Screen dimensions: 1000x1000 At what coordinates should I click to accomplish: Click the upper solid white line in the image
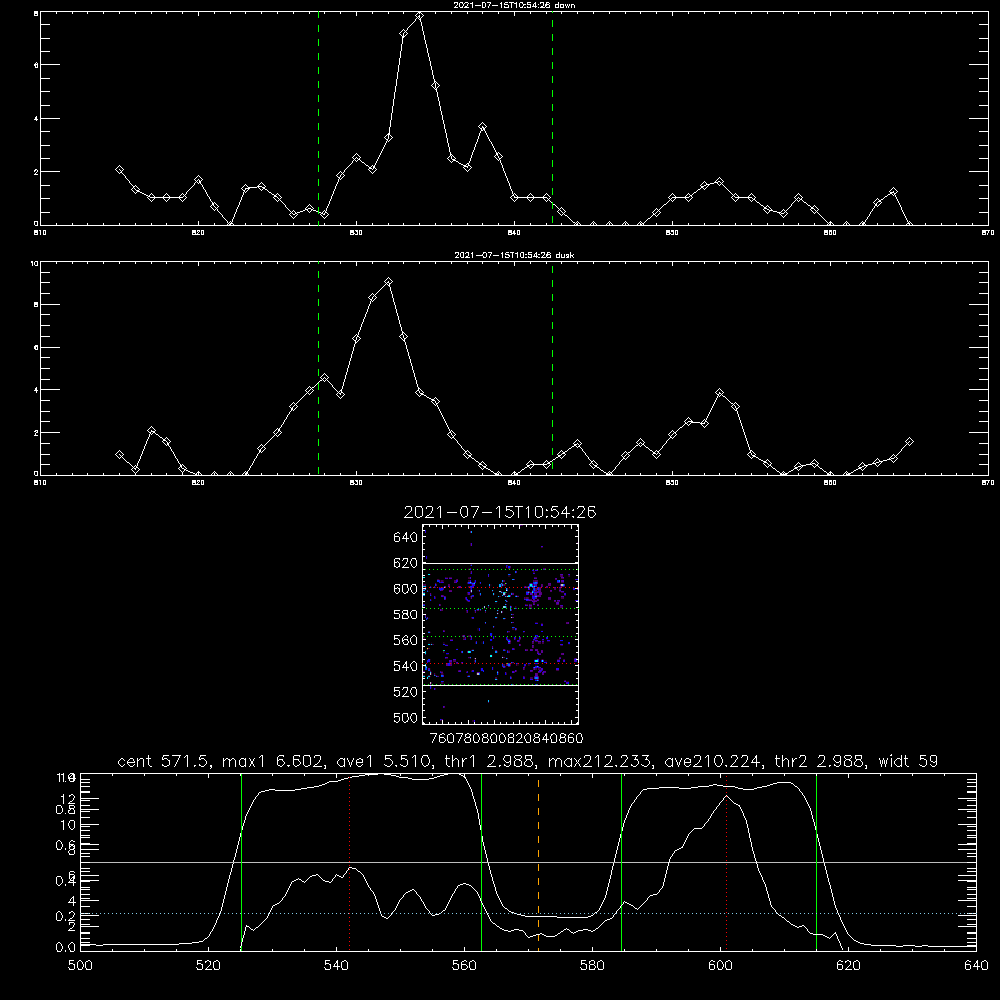[x=500, y=563]
